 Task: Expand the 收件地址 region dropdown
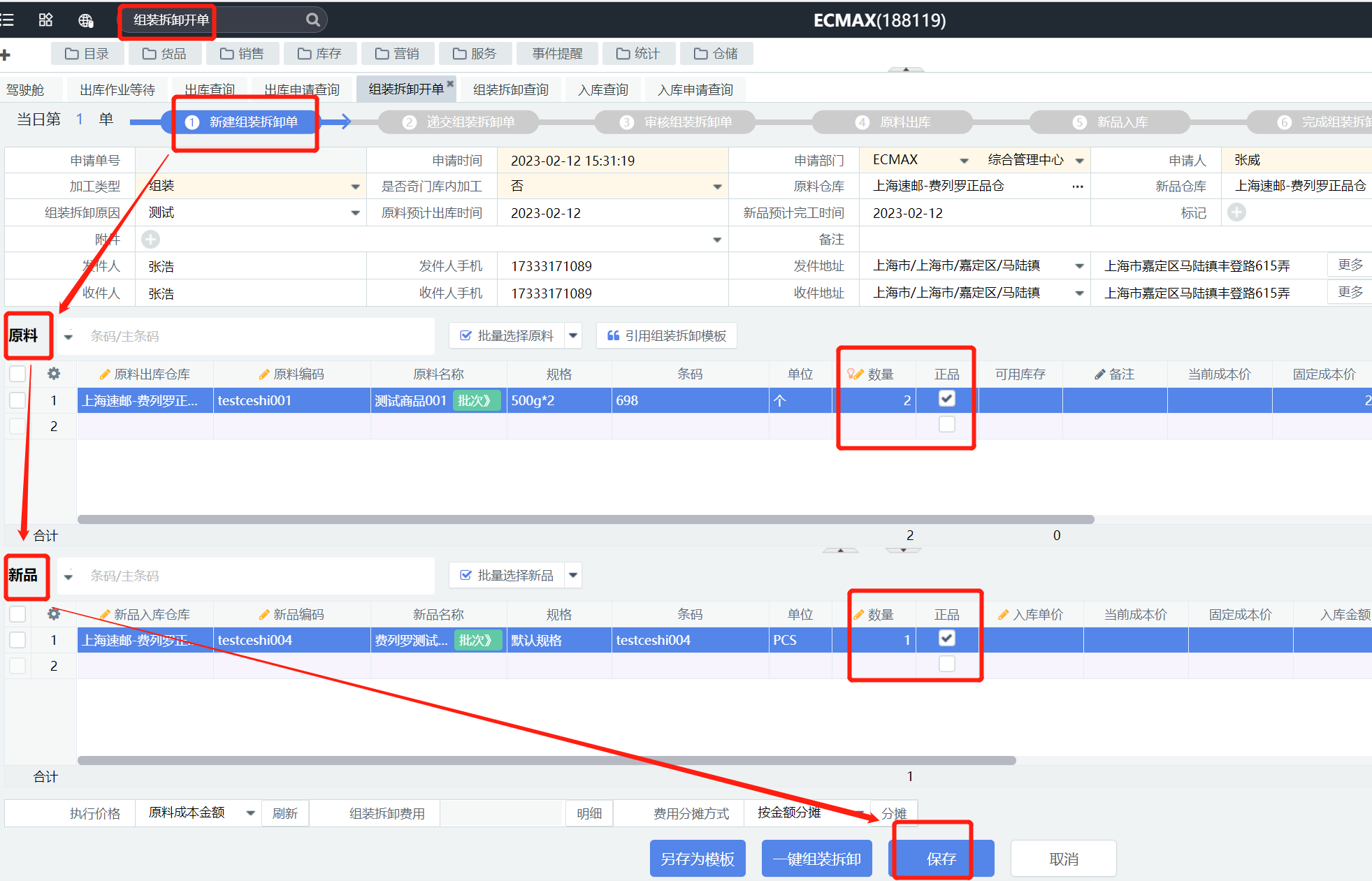pos(1079,293)
